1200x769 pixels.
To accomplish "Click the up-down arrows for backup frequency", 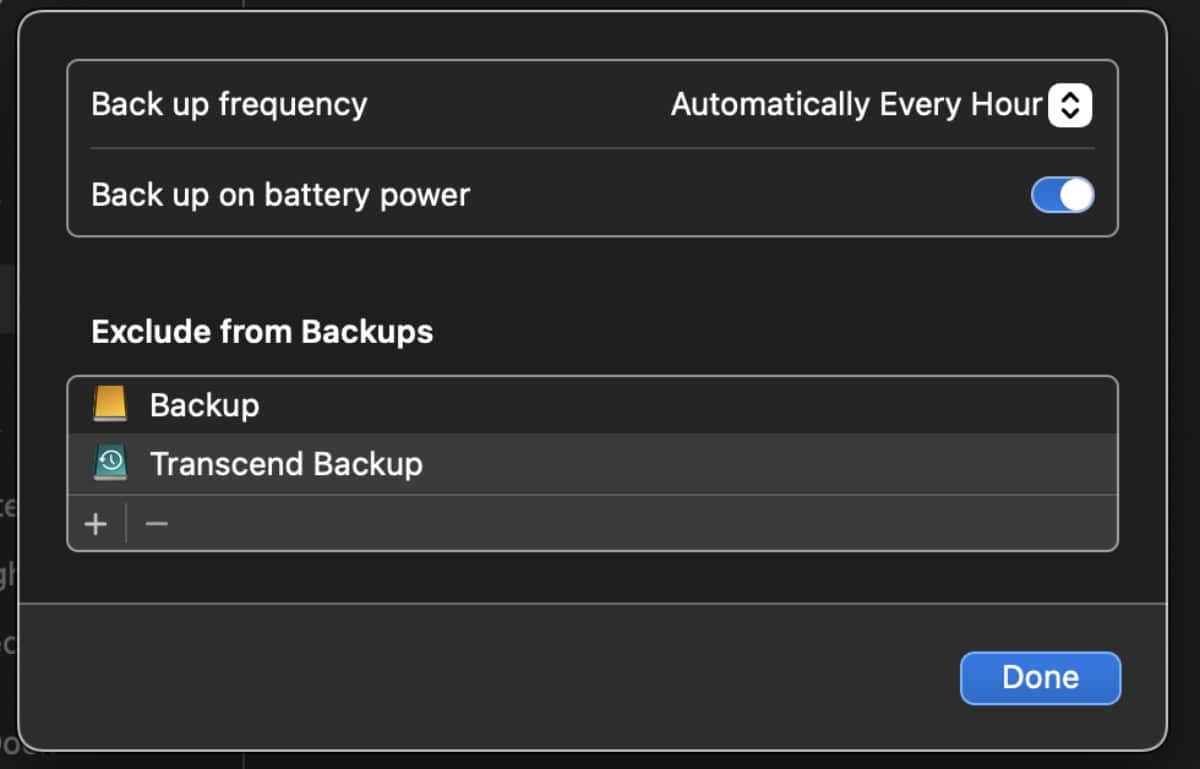I will (1069, 105).
